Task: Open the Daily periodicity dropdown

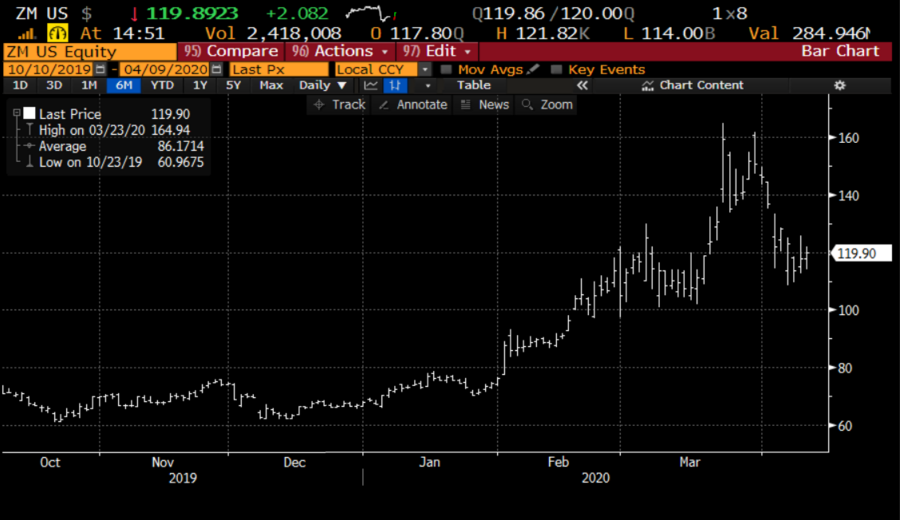Action: tap(323, 86)
